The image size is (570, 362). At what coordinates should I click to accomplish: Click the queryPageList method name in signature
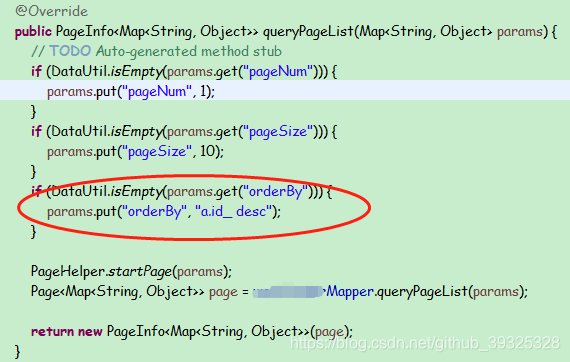pyautogui.click(x=308, y=32)
